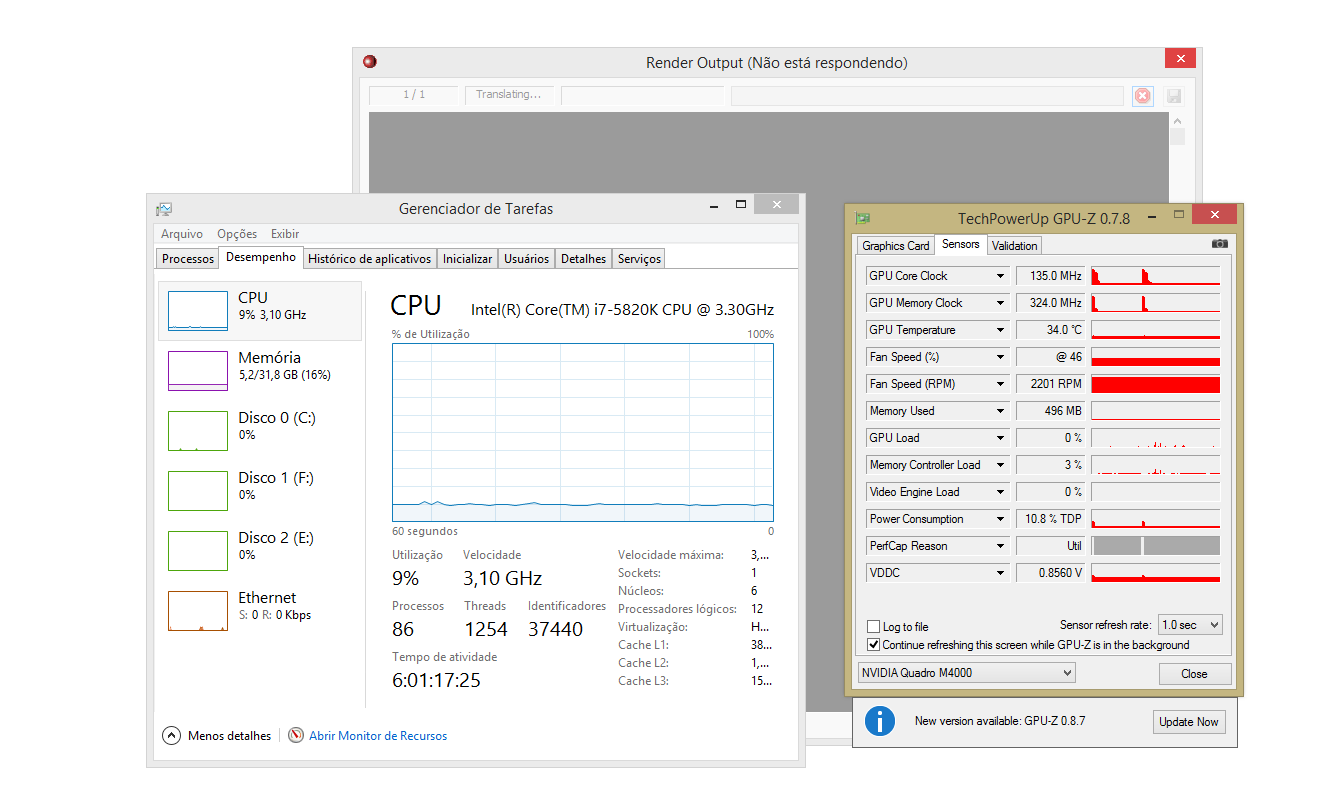Open the Memory Used sensor dropdown
This screenshot has width=1319, height=799.
(x=1000, y=411)
